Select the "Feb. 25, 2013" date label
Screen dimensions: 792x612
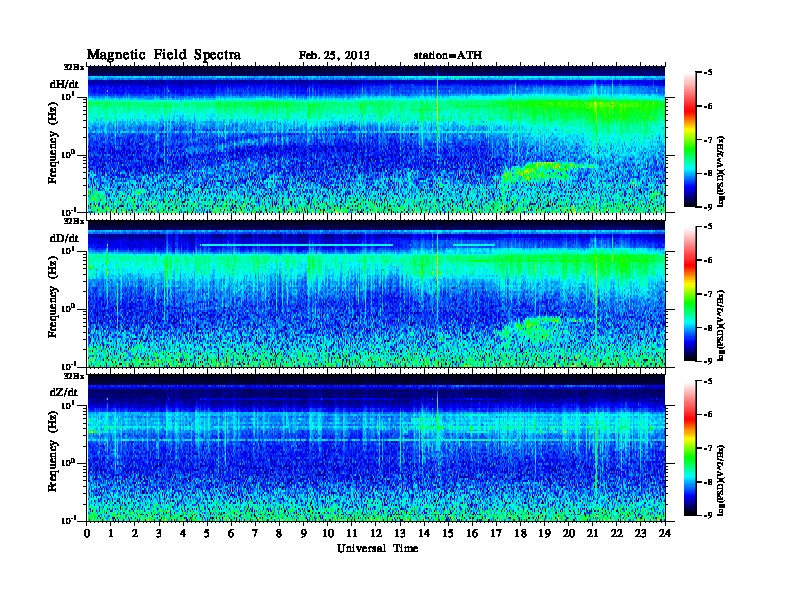point(334,56)
